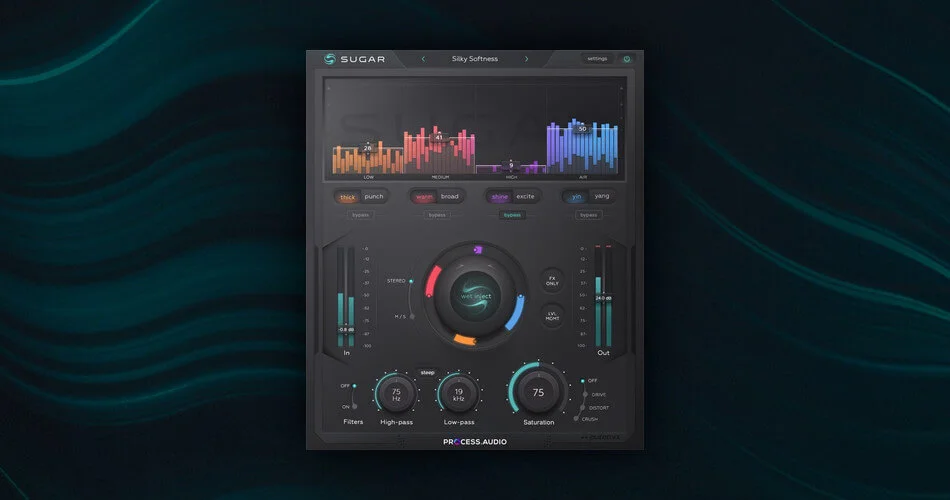Select the yin mode for Air band
Screen dimensions: 950x500
576,197
